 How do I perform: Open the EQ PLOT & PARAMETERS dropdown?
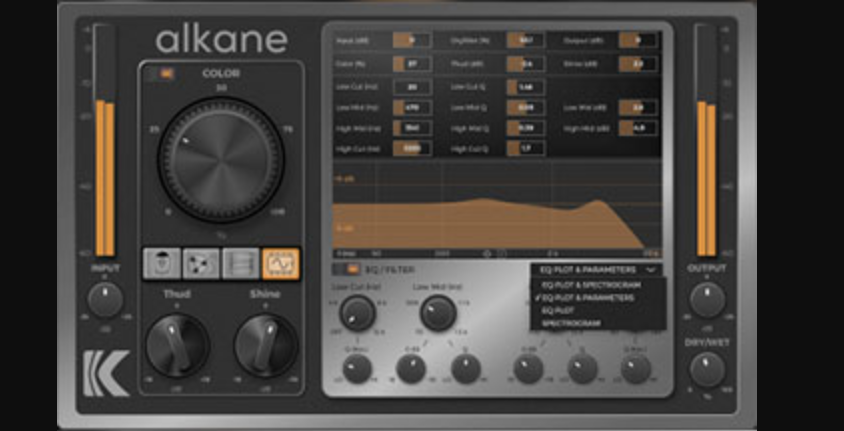coord(596,270)
